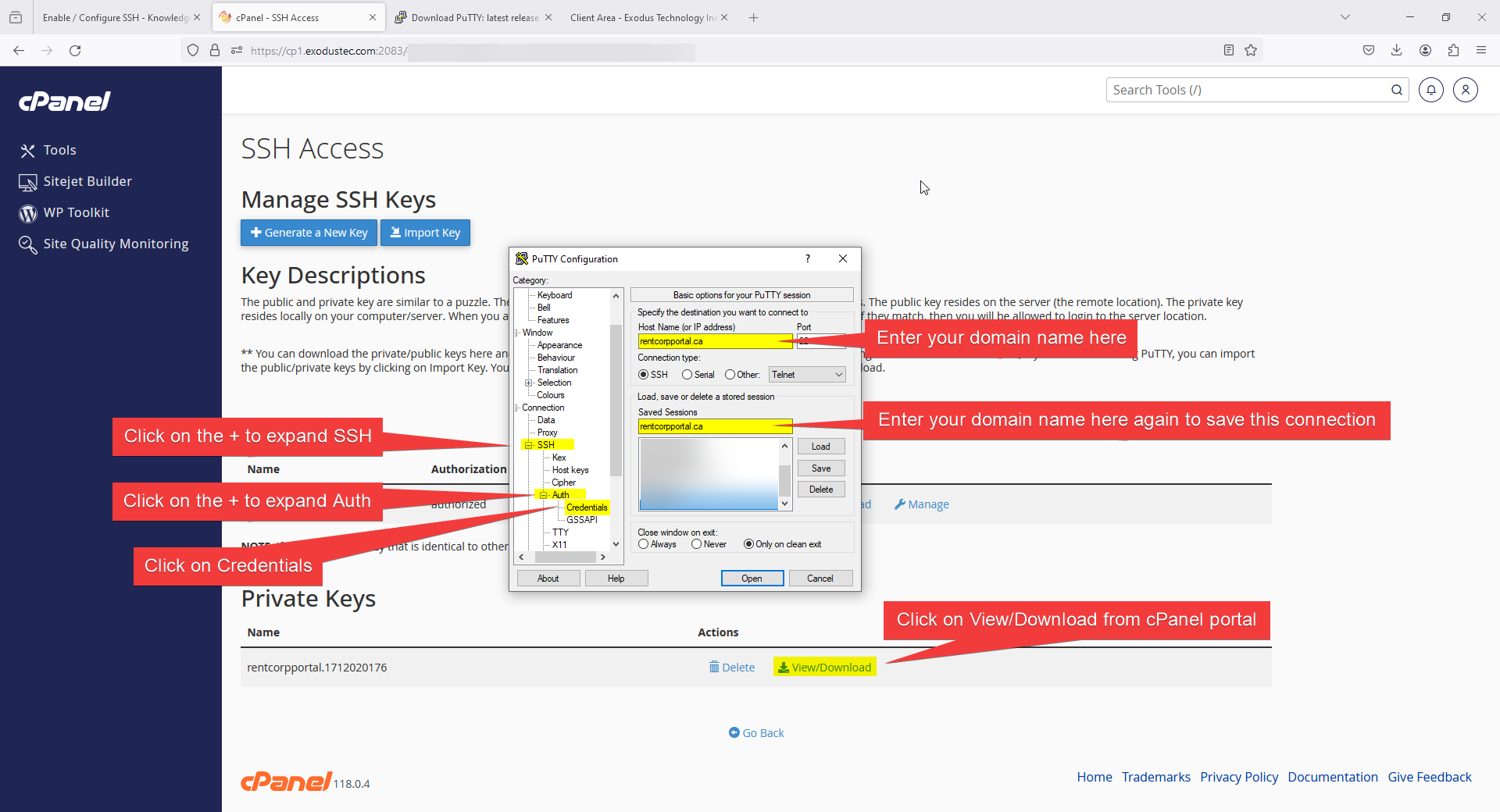The width and height of the screenshot is (1500, 812).
Task: Select Never for close window on exit
Action: point(696,544)
